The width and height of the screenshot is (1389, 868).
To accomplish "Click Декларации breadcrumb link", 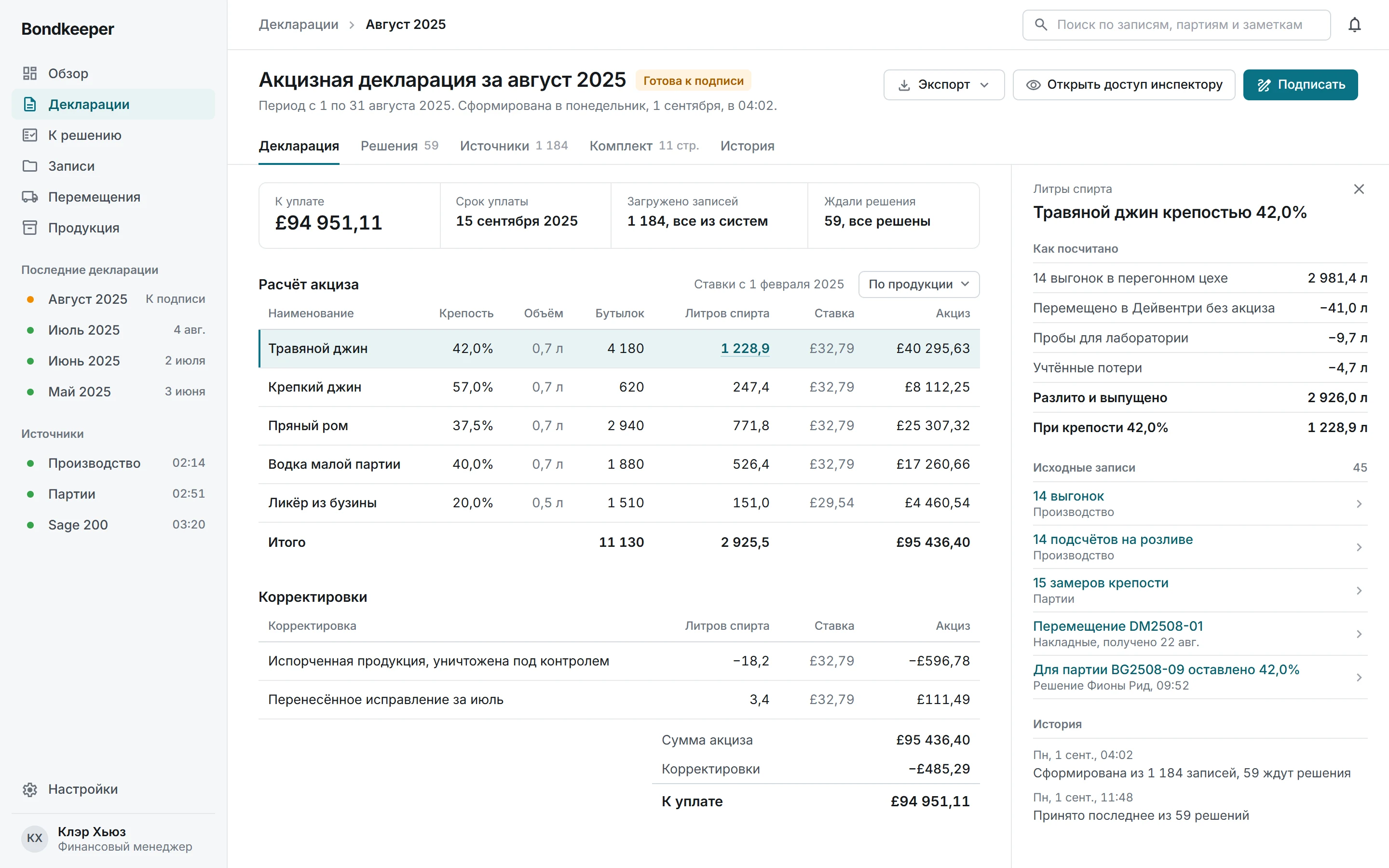I will pyautogui.click(x=299, y=25).
